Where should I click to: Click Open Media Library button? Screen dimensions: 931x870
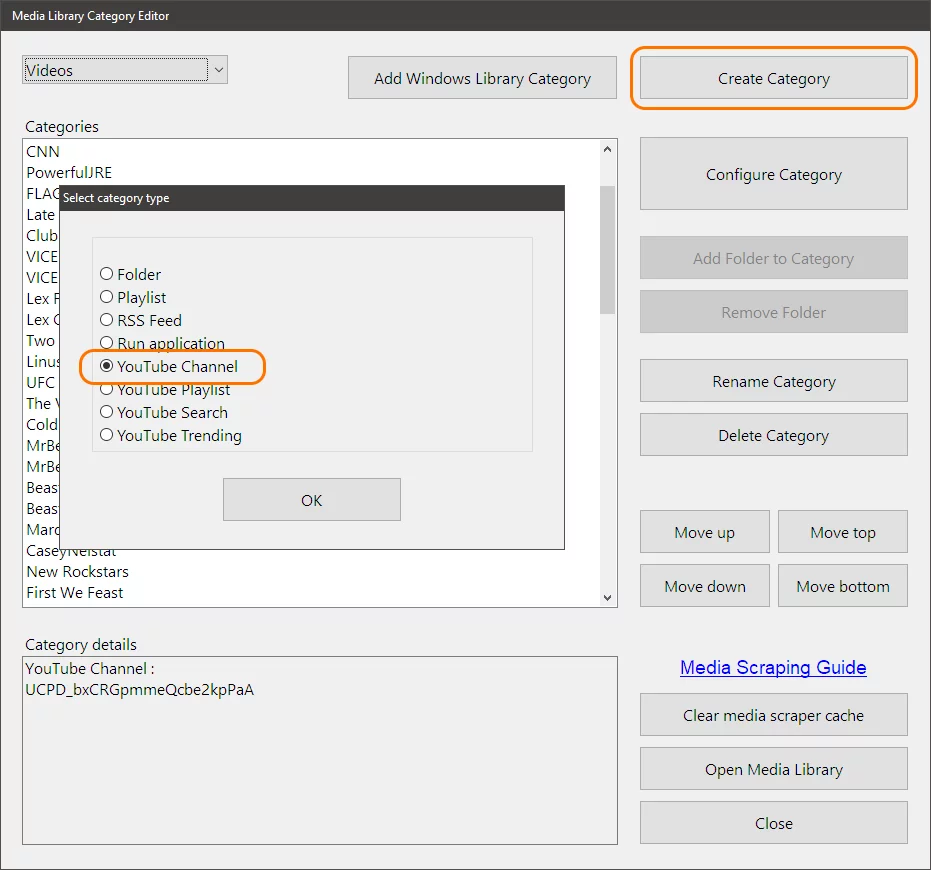click(774, 769)
